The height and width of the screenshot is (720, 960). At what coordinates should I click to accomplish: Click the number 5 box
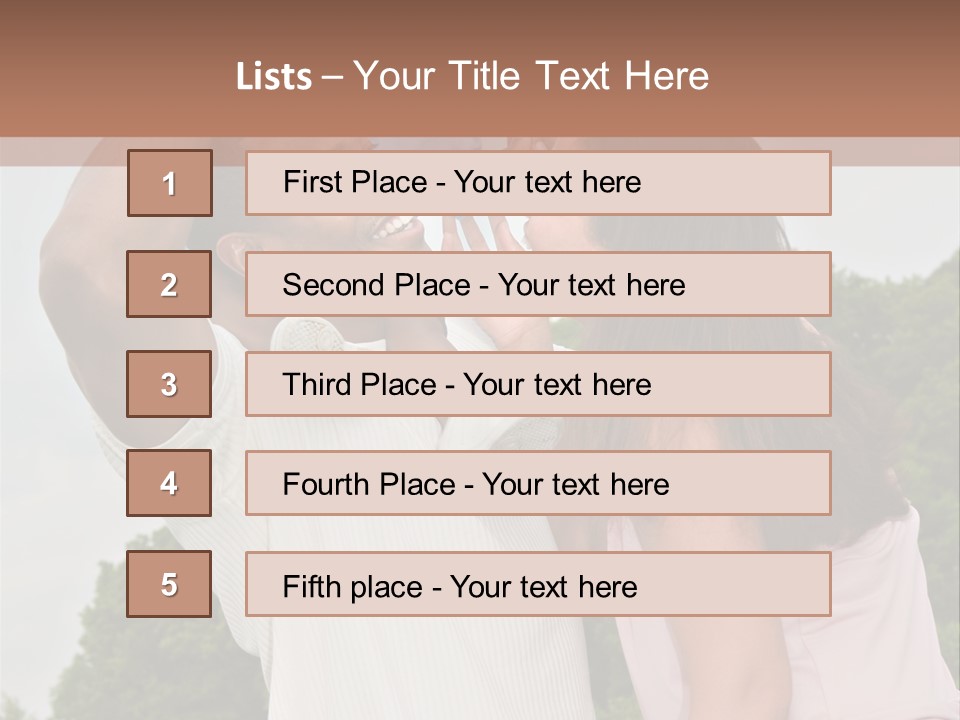click(169, 584)
